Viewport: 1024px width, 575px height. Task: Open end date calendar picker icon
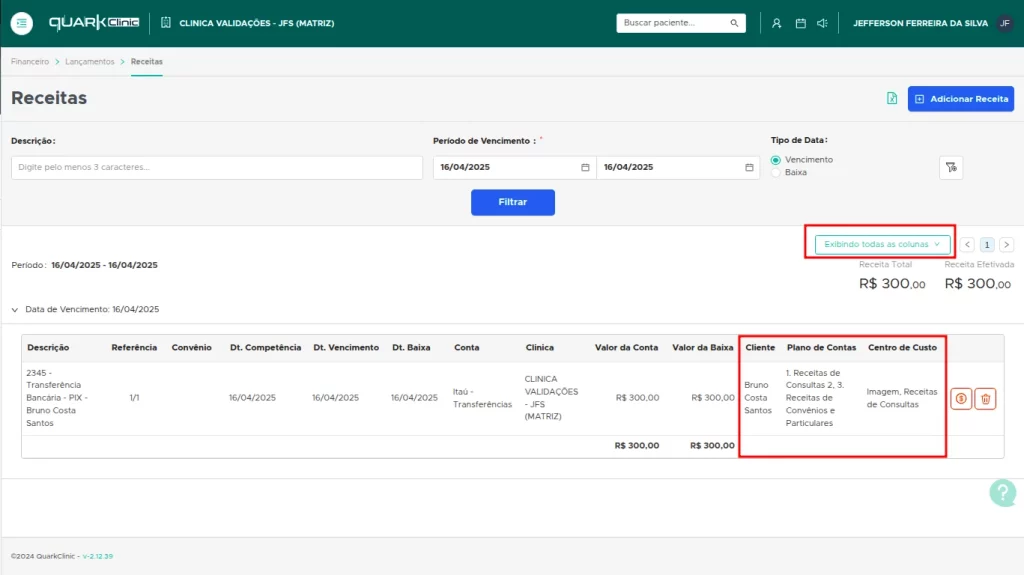[749, 167]
